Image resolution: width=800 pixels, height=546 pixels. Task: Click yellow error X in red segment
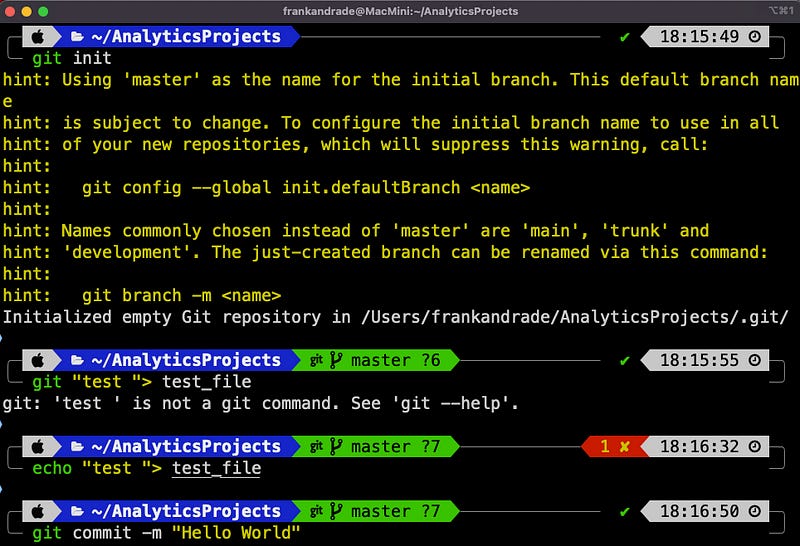click(624, 446)
